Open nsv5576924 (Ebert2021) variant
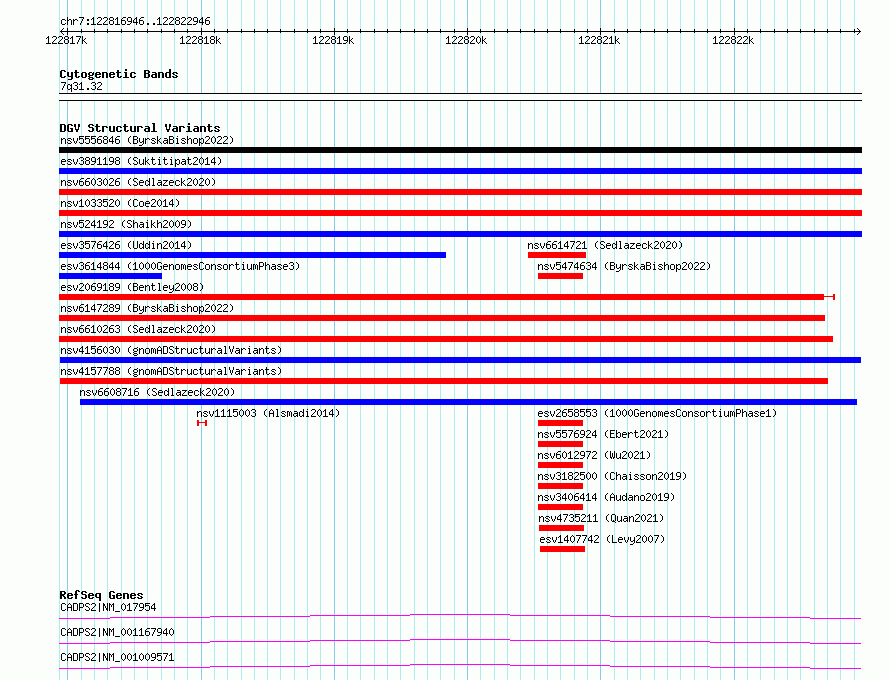Viewport: 890px width, 680px height. (603, 434)
